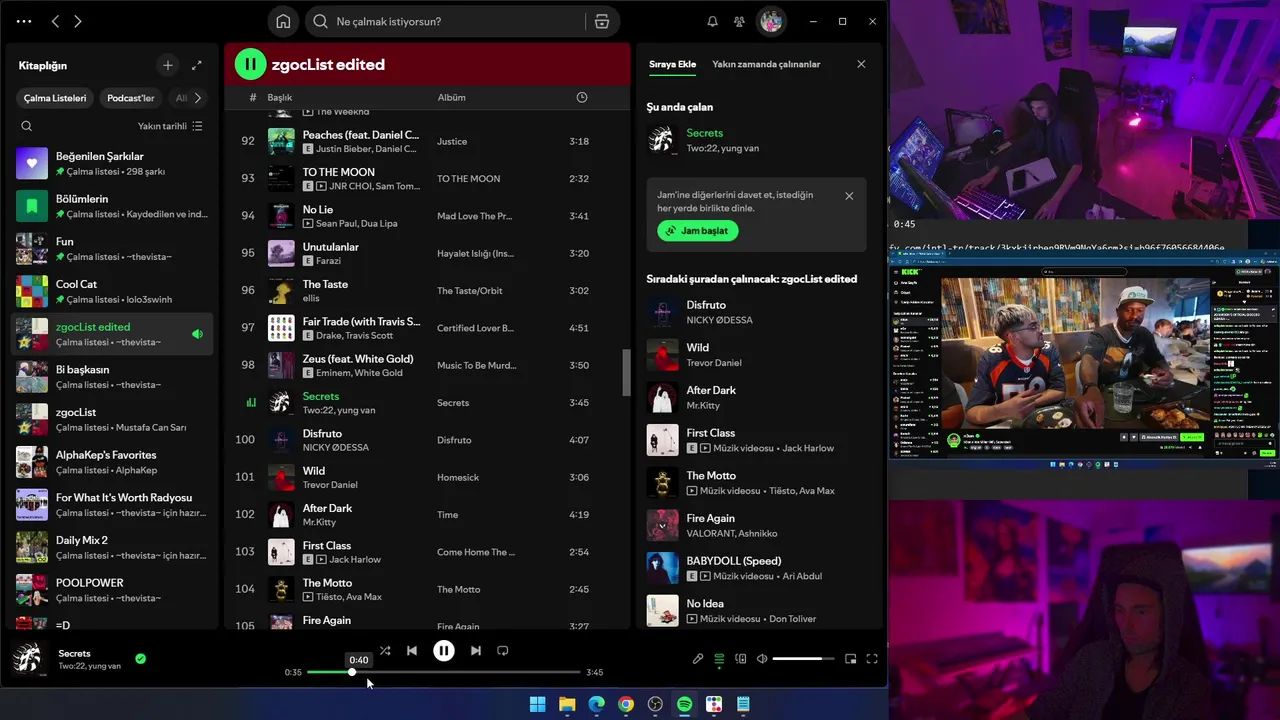This screenshot has height=720, width=1280.
Task: Toggle the liked checkmark next to Secrets
Action: point(140,659)
